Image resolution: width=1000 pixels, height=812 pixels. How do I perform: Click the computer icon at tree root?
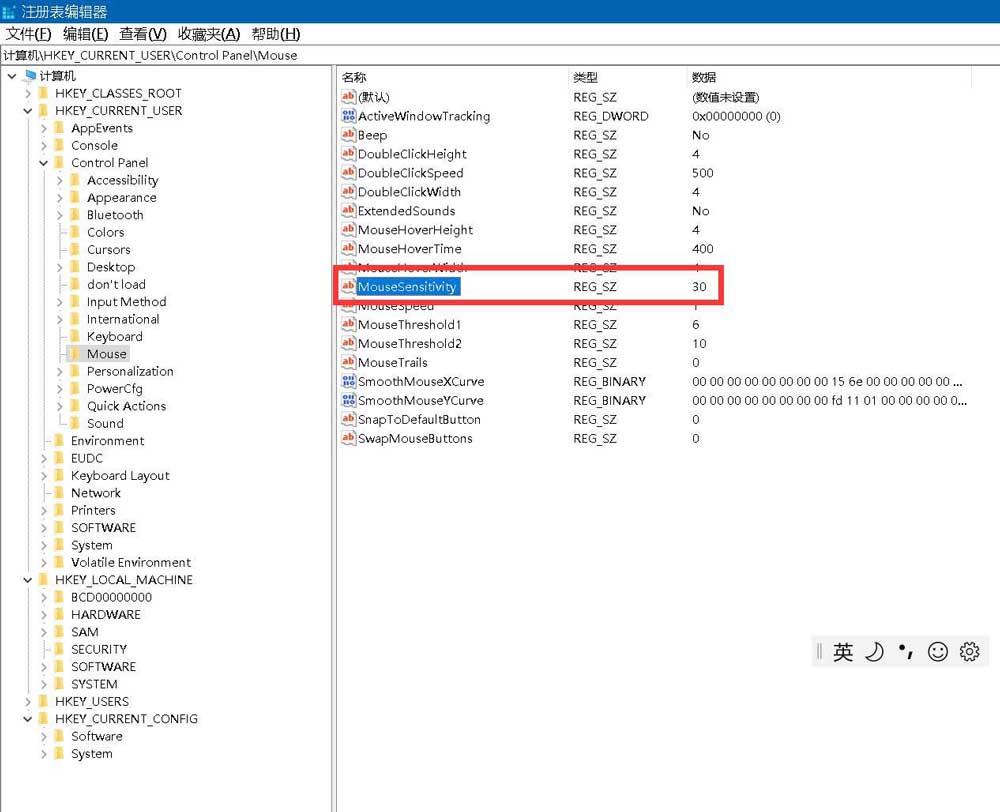click(x=28, y=76)
